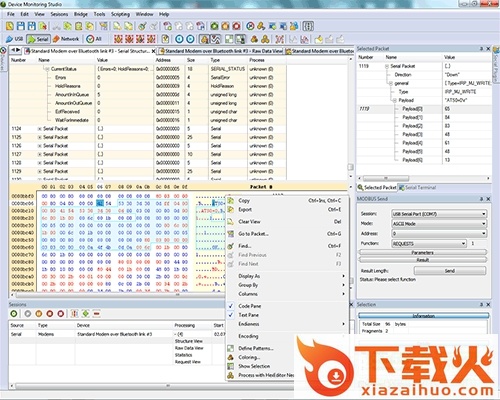The width and height of the screenshot is (500, 400).
Task: Click the New document toolbar icon
Action: tap(10, 26)
